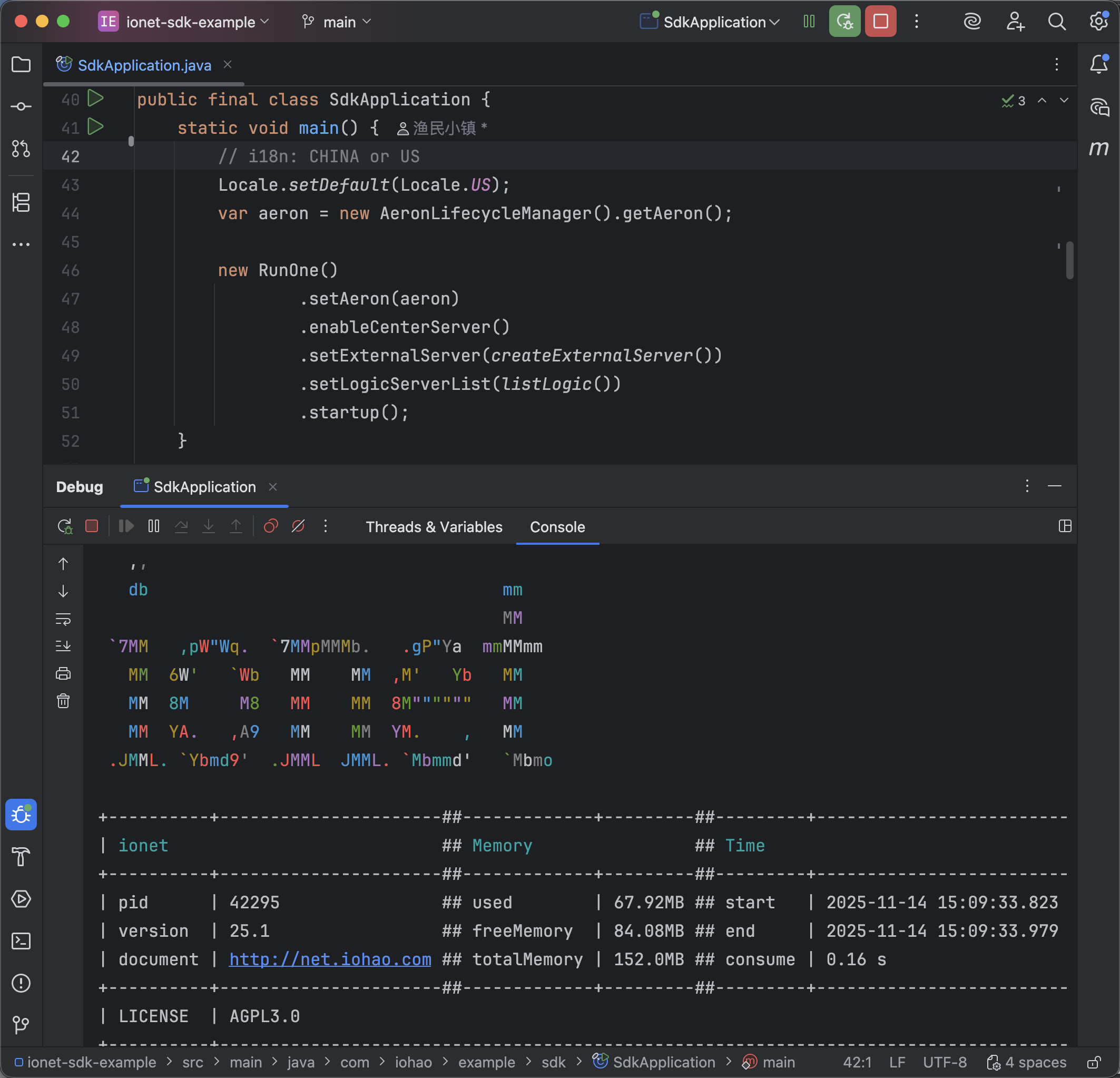Clear all console output with trash icon

[x=63, y=701]
